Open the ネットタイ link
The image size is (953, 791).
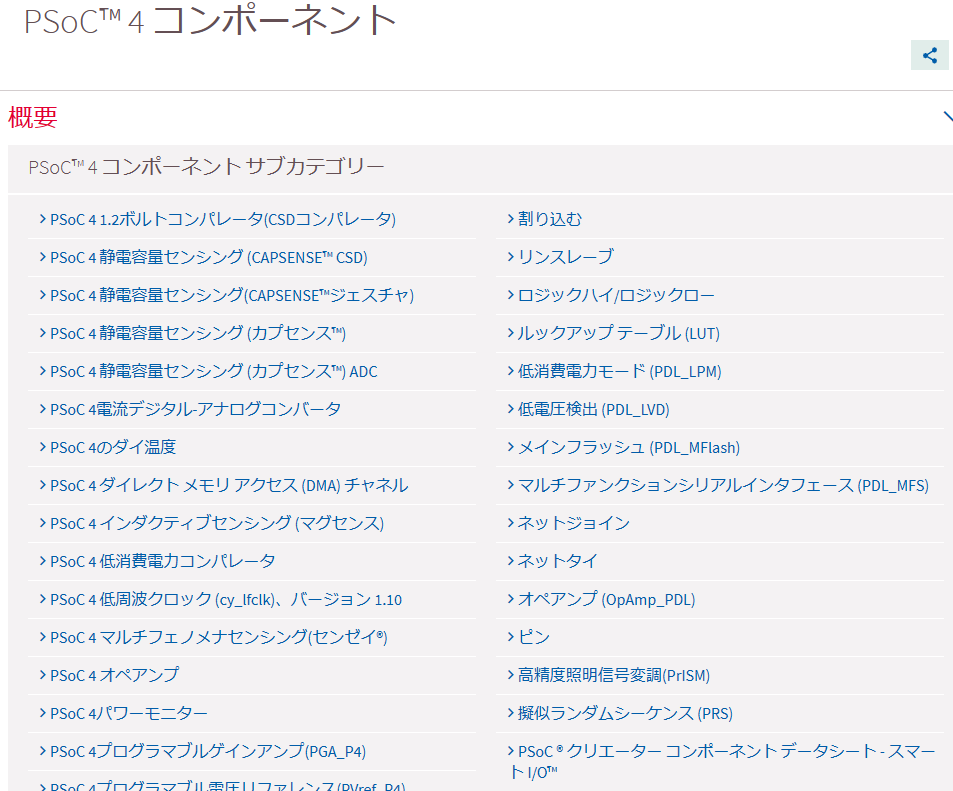tap(557, 561)
